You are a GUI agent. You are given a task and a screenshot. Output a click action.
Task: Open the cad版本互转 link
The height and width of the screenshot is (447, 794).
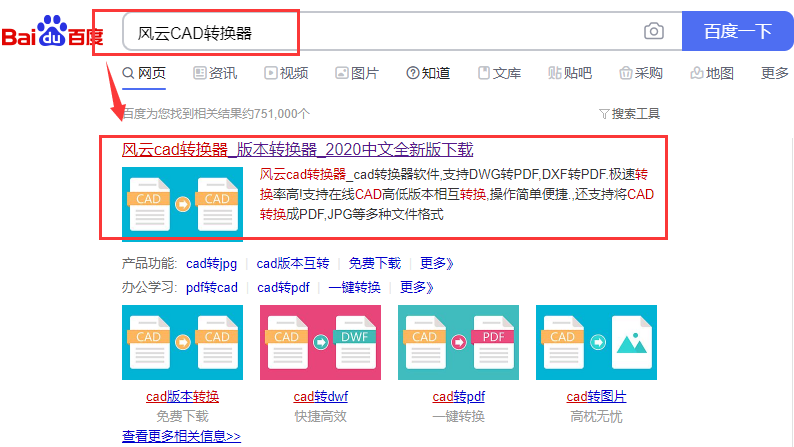coord(293,263)
